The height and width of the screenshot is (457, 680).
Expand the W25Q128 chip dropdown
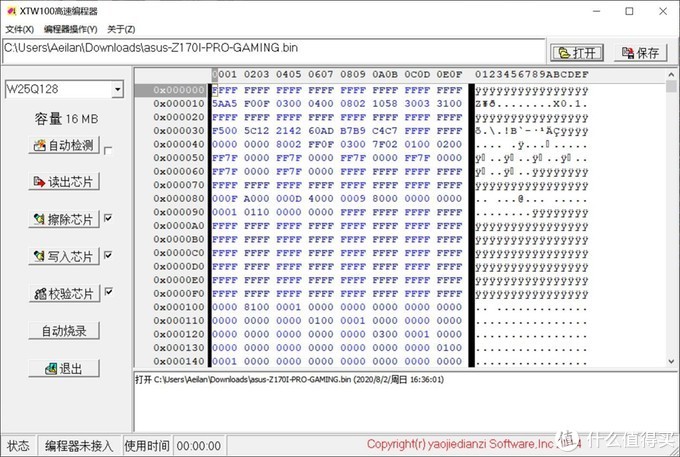coord(117,89)
